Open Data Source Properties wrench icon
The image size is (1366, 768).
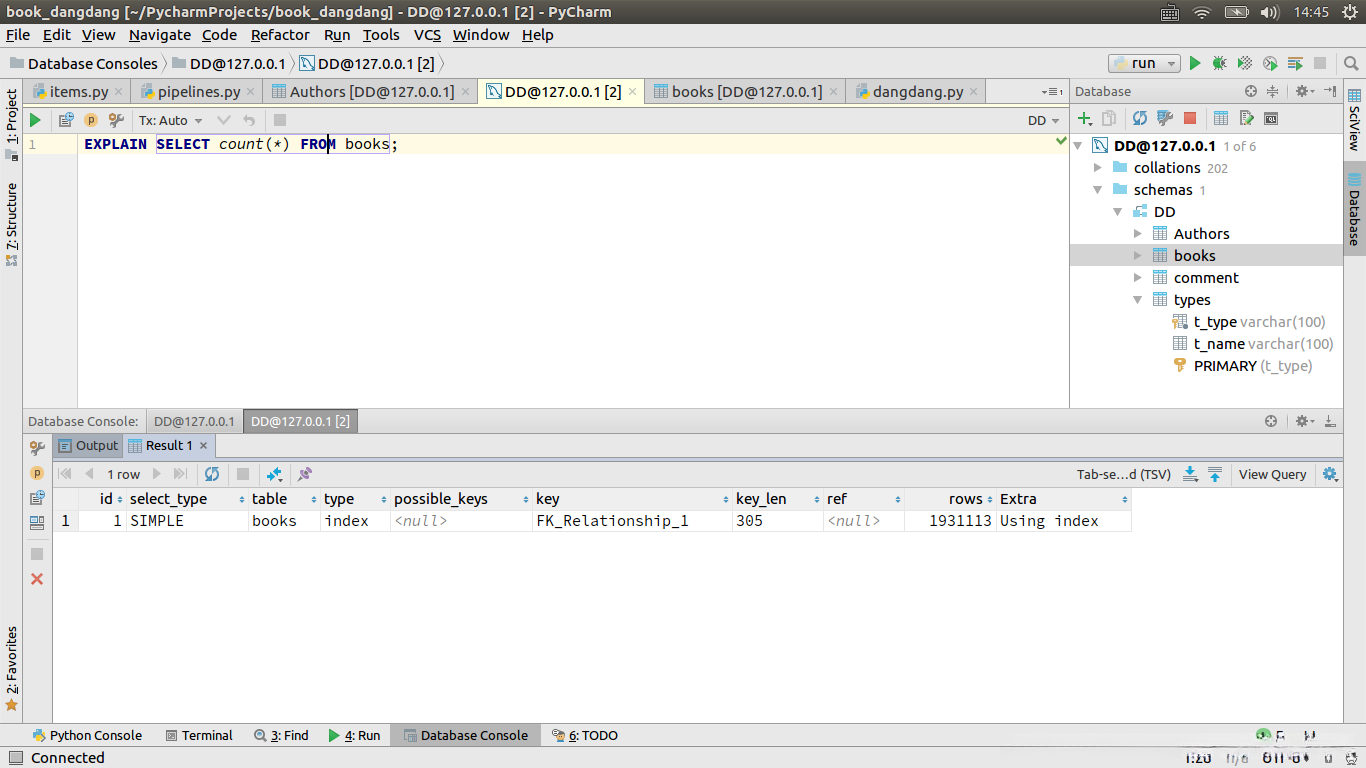point(1165,118)
